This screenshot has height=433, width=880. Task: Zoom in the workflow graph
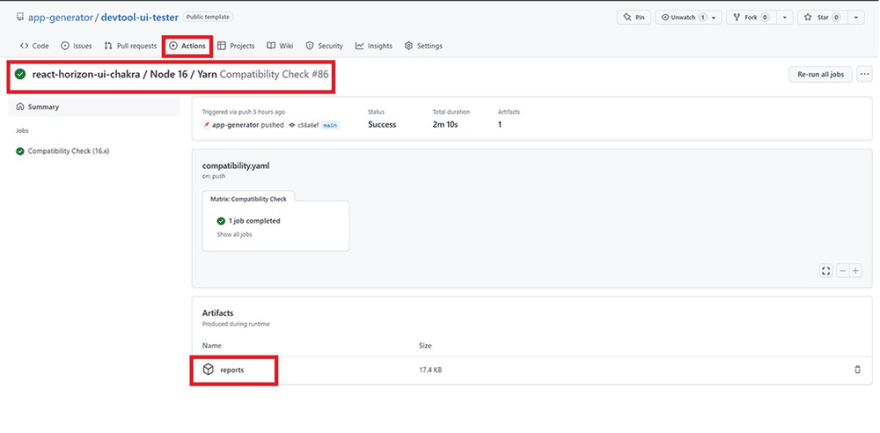point(855,271)
